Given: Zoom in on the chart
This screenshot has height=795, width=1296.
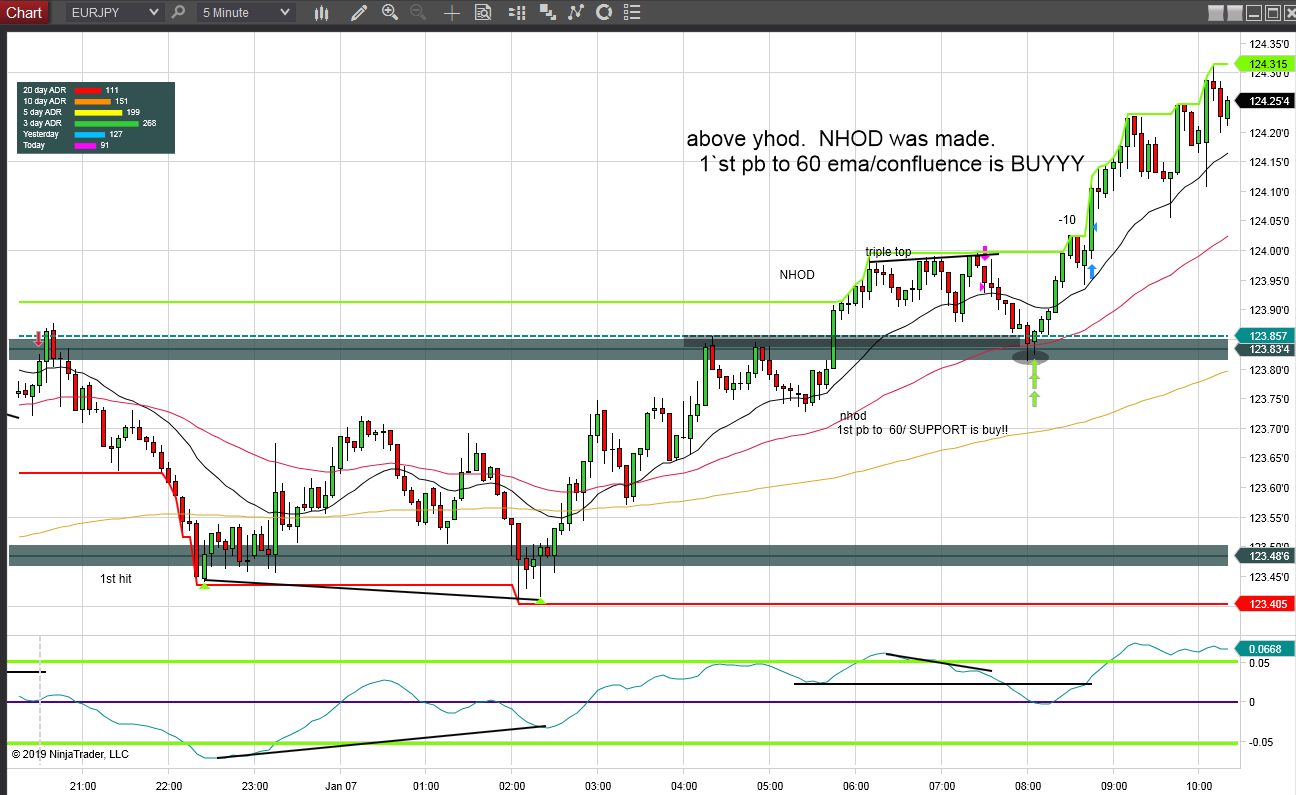Looking at the screenshot, I should 390,13.
